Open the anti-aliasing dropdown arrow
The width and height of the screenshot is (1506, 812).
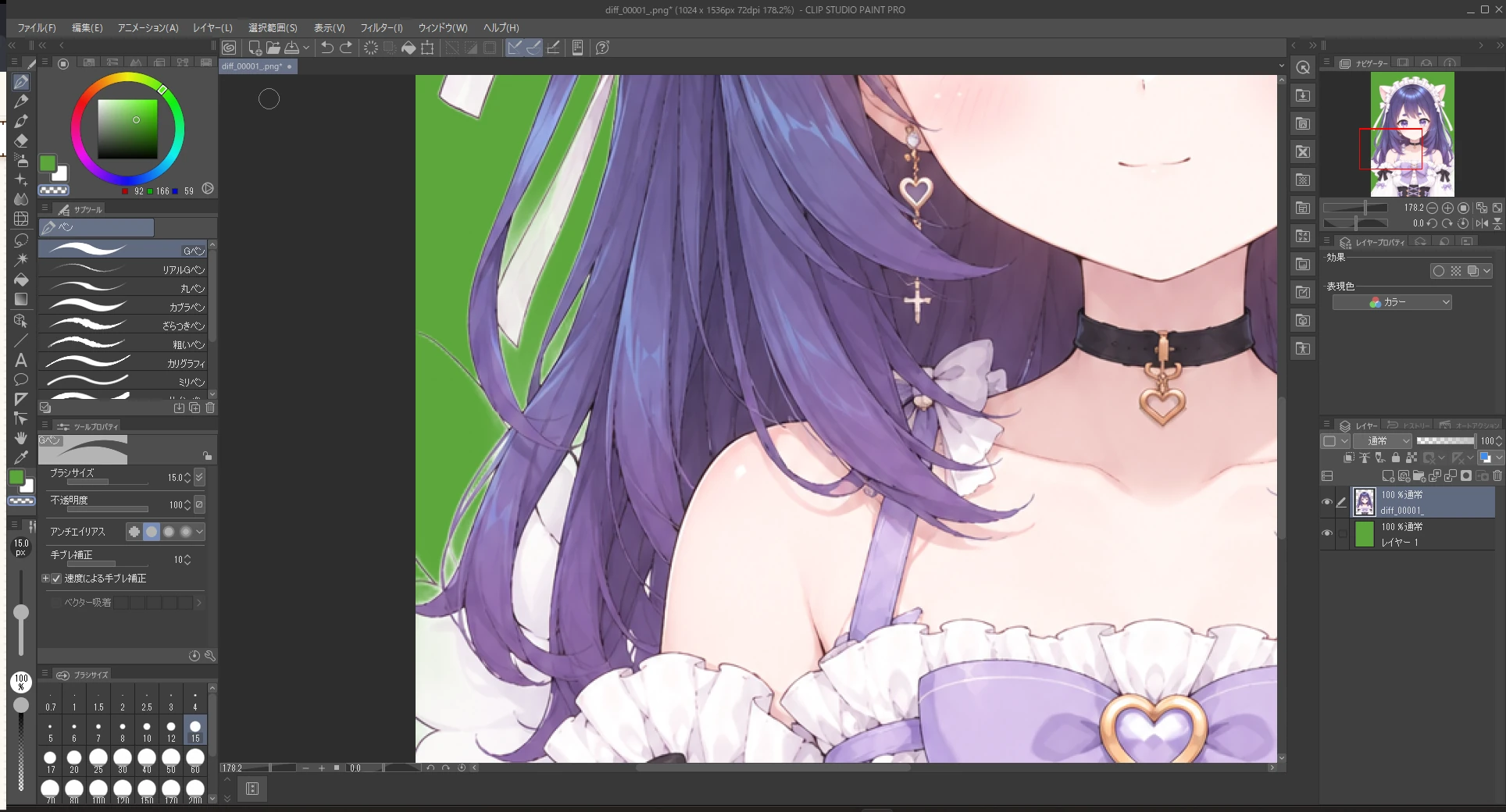[x=200, y=532]
